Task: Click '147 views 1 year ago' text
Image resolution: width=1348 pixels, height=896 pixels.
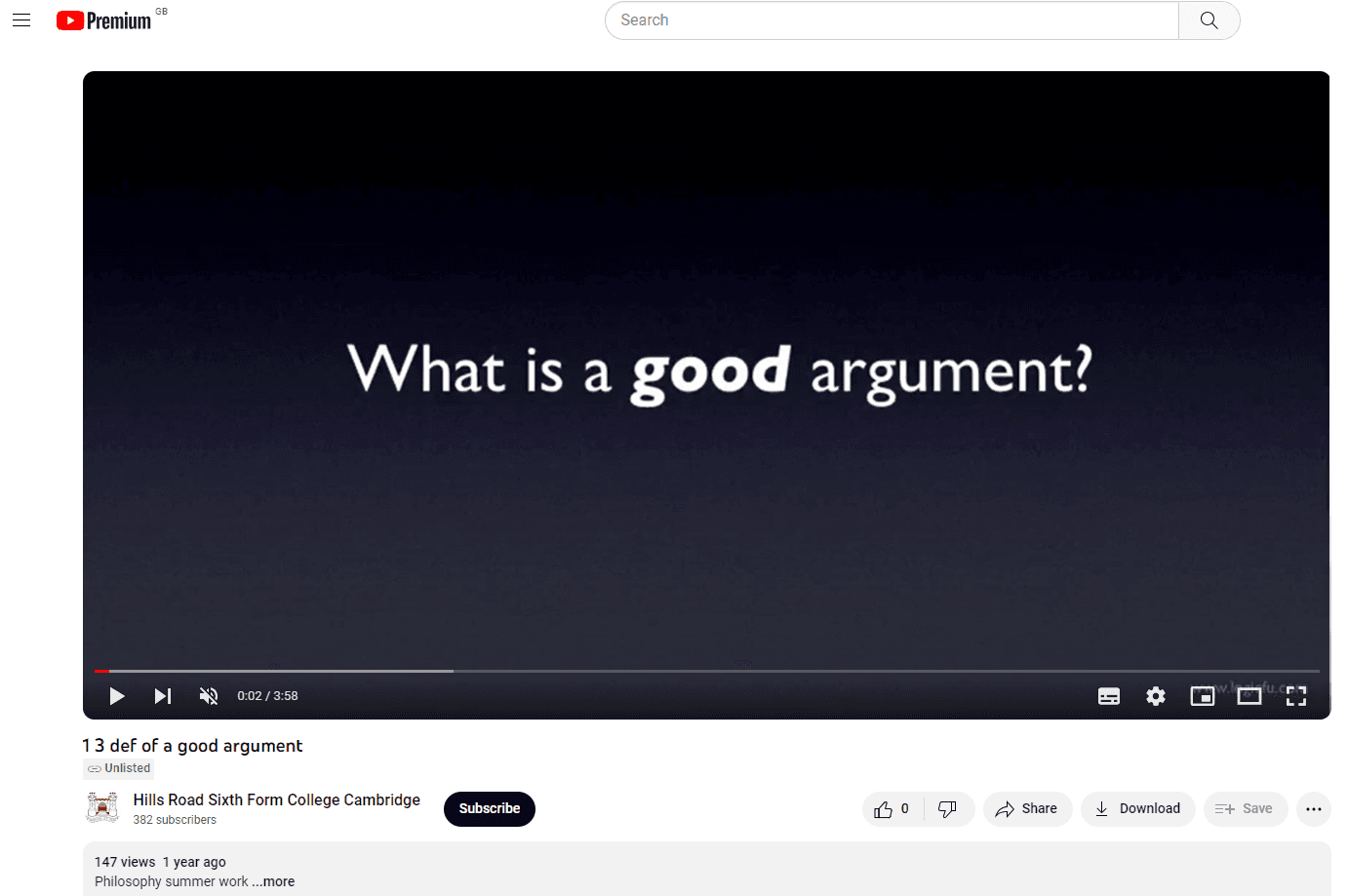Action: 160,862
